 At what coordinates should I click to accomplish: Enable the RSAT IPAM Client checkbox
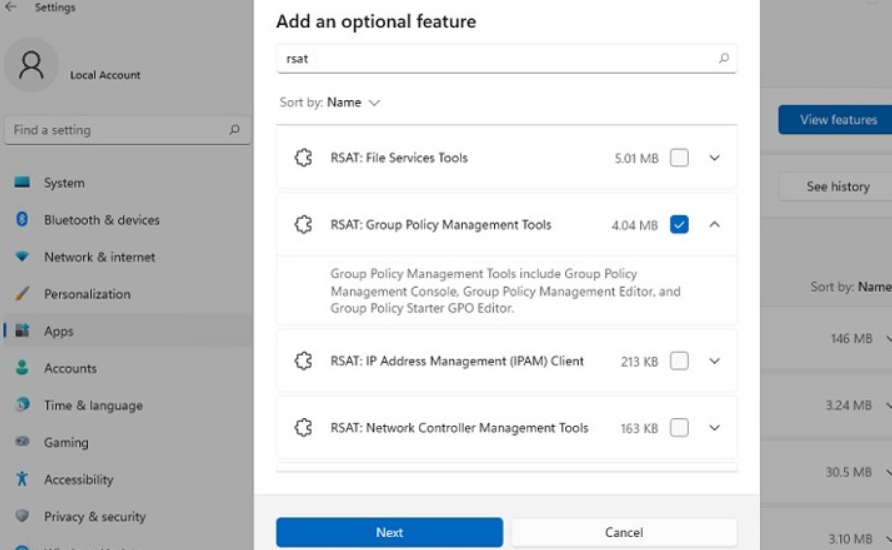point(679,361)
